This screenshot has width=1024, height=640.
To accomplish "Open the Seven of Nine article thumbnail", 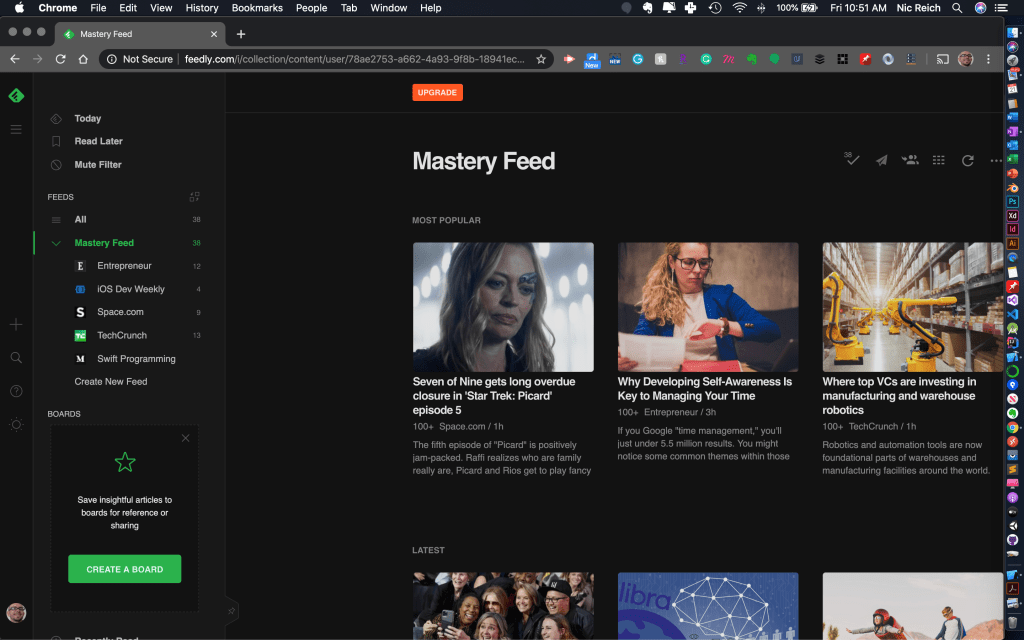I will click(x=503, y=307).
